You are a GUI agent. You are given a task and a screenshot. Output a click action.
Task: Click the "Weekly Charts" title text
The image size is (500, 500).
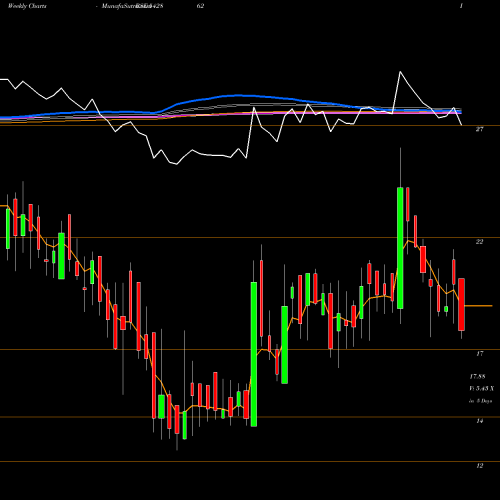point(27,6)
